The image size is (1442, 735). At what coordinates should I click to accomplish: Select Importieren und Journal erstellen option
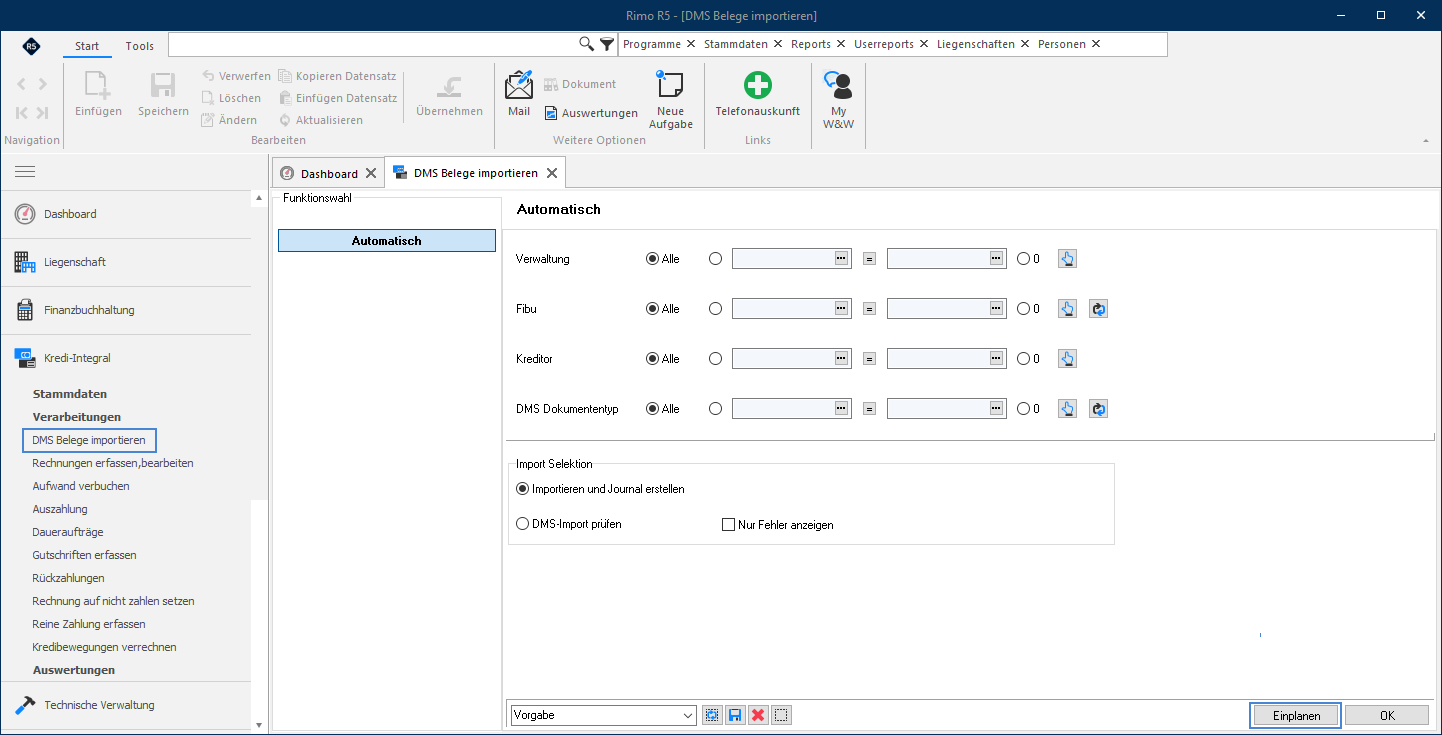pos(522,489)
